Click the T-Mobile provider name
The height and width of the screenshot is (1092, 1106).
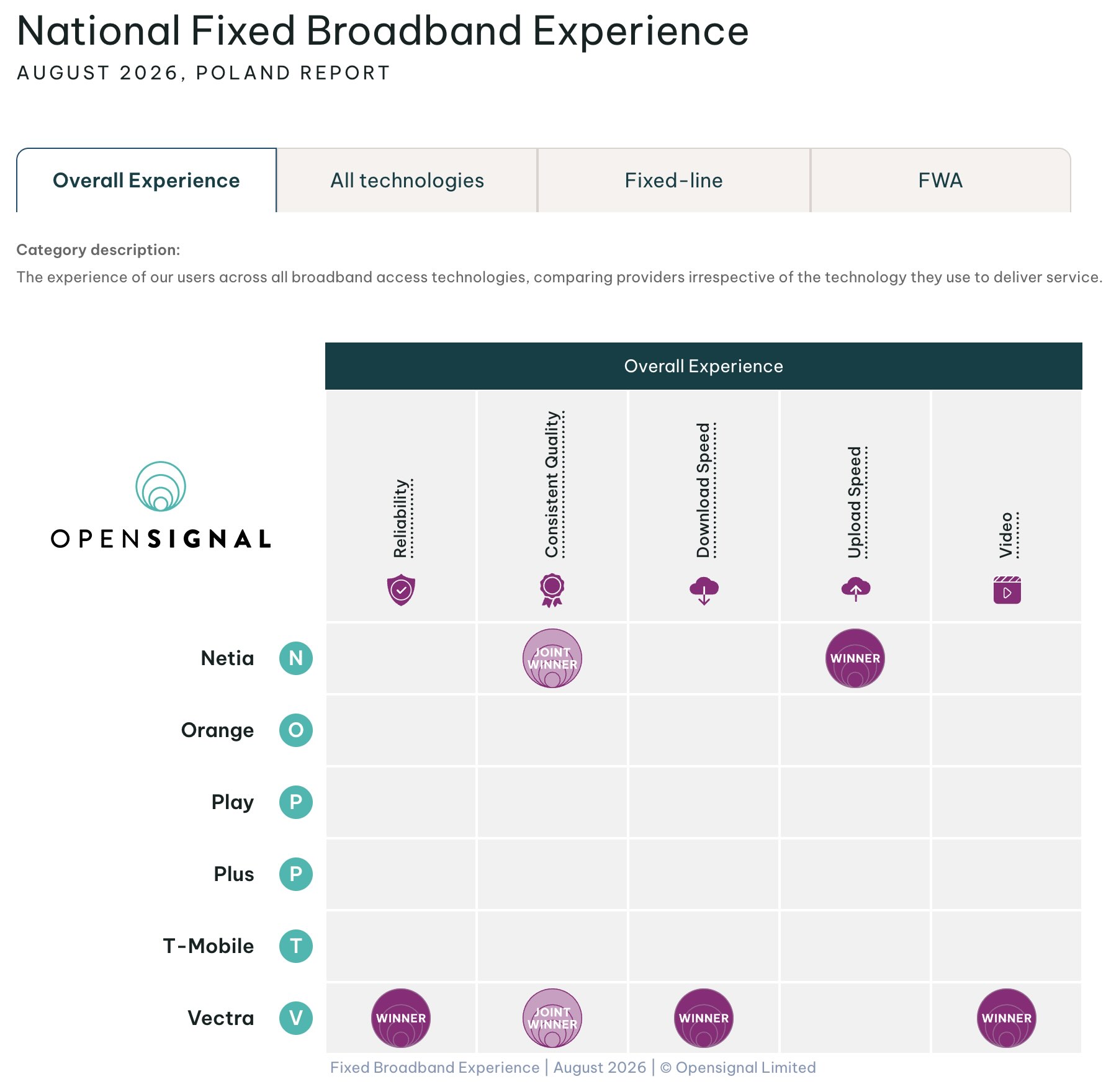pyautogui.click(x=209, y=946)
